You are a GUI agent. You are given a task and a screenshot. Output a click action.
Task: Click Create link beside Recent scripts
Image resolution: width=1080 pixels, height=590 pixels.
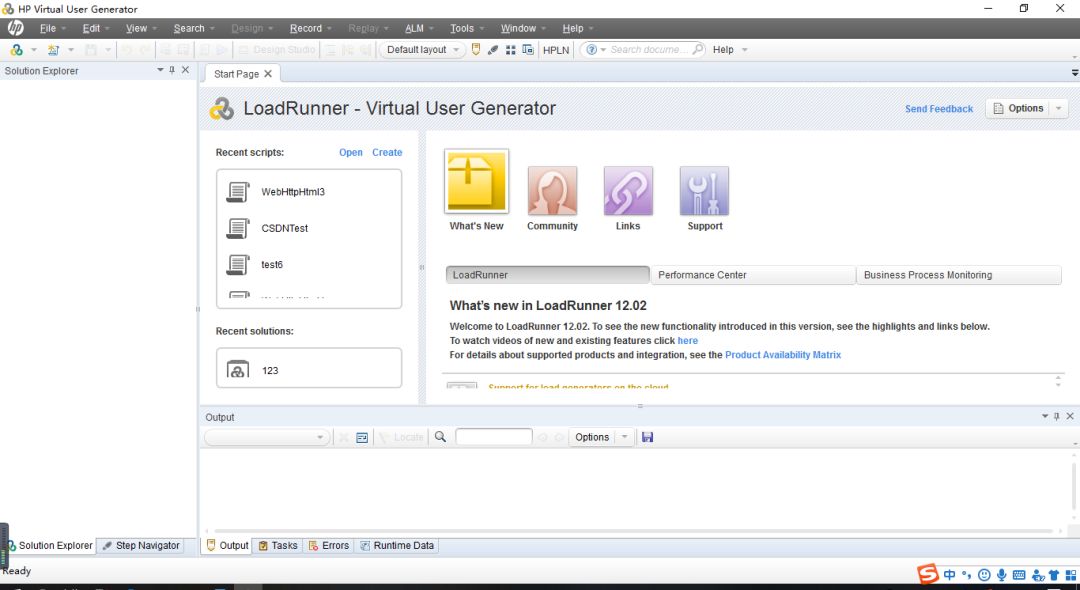tap(387, 153)
